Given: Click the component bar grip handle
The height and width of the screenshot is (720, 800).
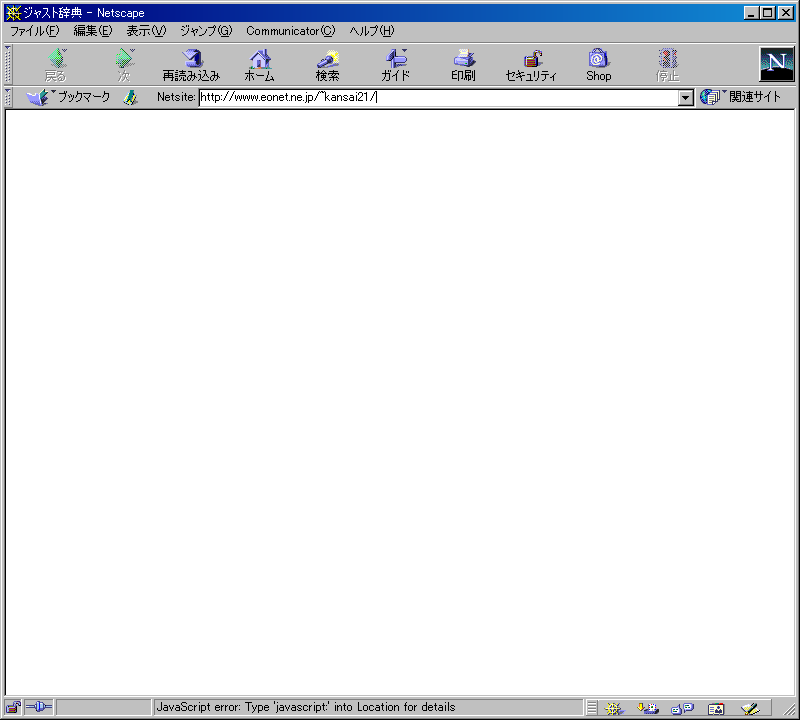Looking at the screenshot, I should 591,708.
